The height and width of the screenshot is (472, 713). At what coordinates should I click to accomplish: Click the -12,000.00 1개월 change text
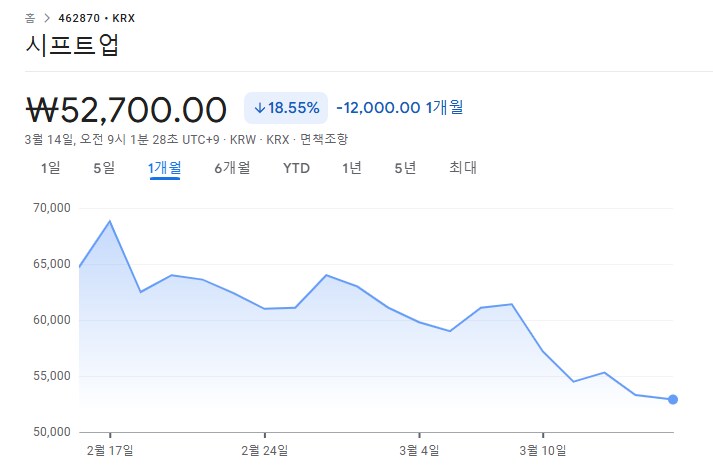pos(400,108)
